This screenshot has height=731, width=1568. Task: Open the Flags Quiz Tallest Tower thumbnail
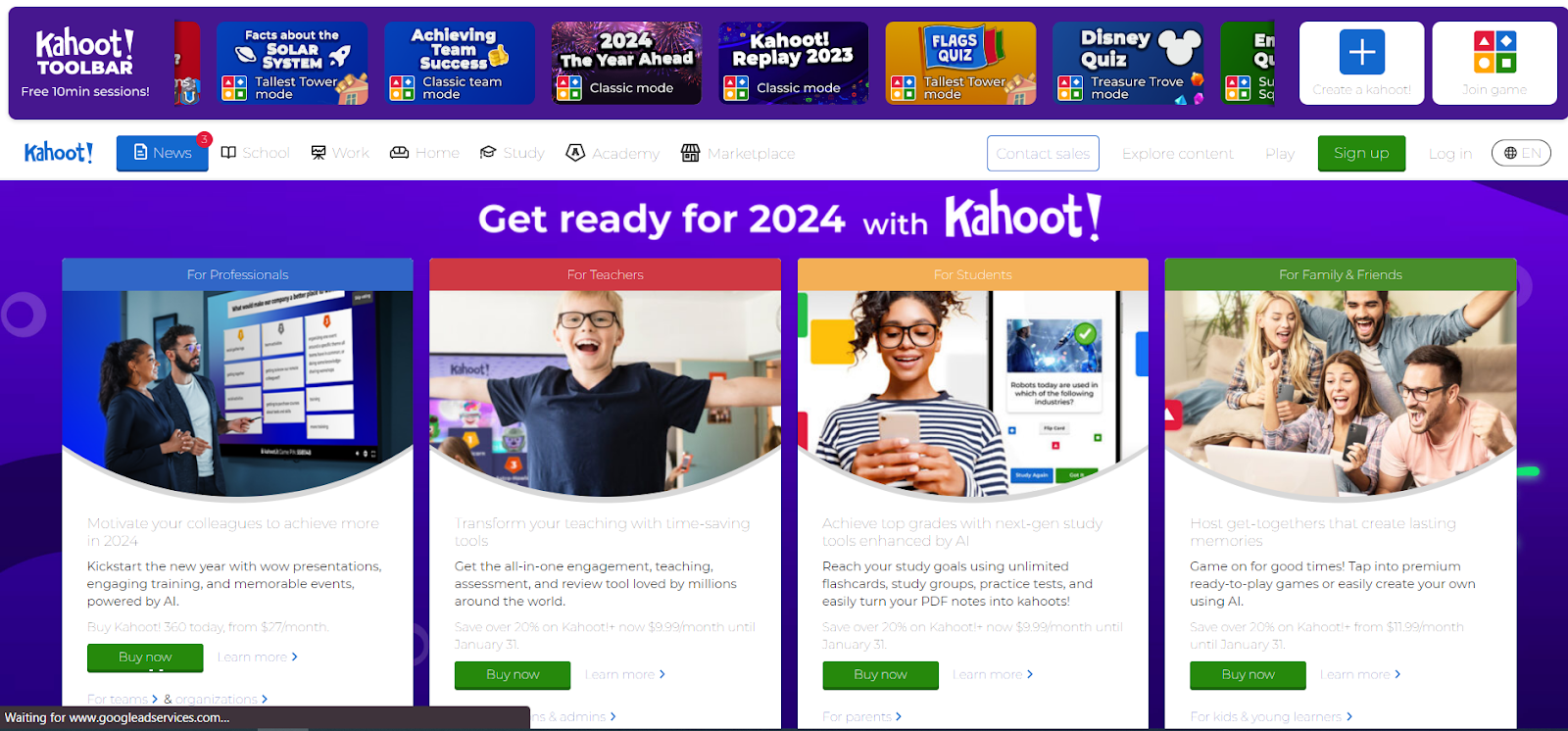coord(960,63)
